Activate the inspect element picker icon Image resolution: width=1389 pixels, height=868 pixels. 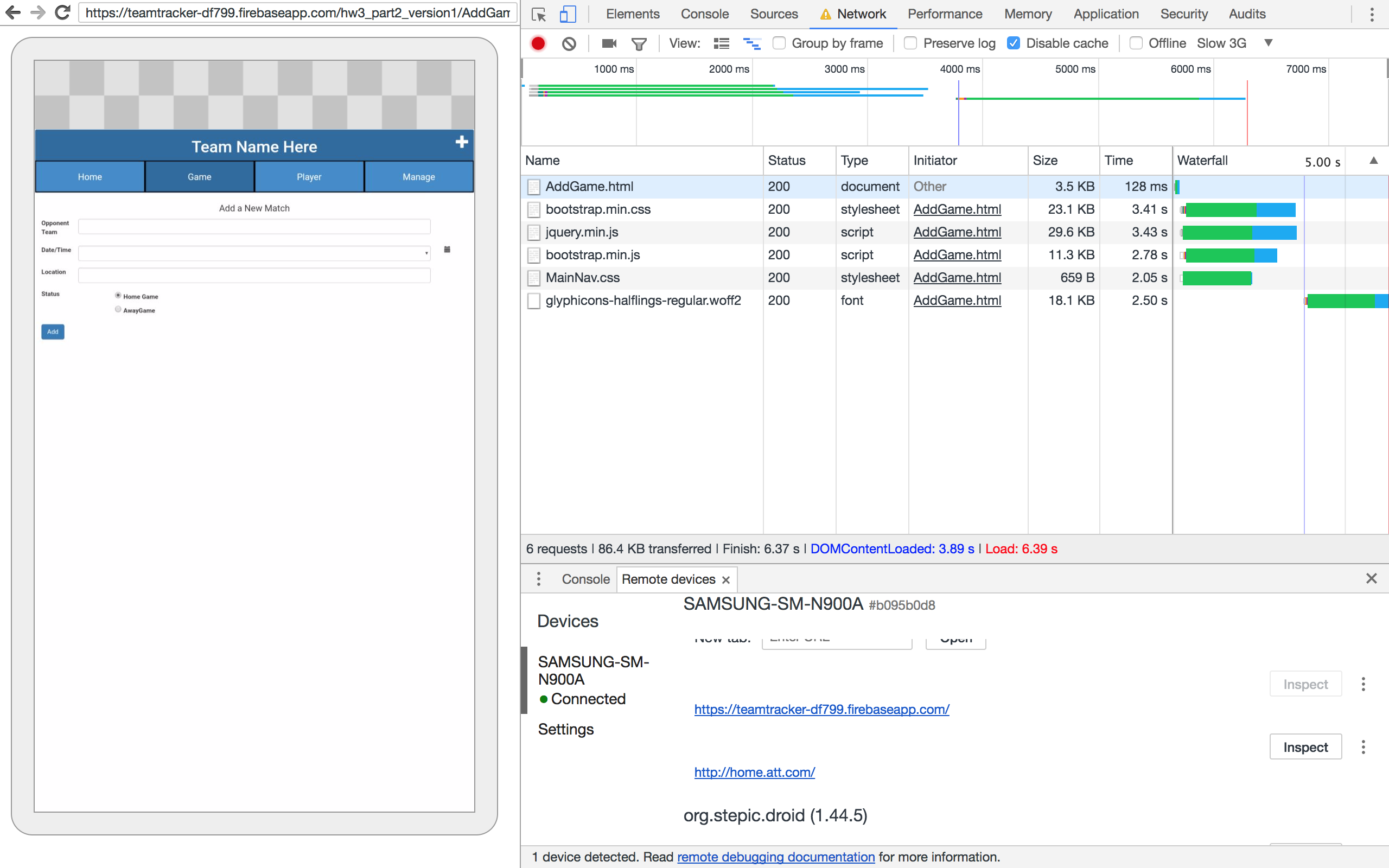538,14
